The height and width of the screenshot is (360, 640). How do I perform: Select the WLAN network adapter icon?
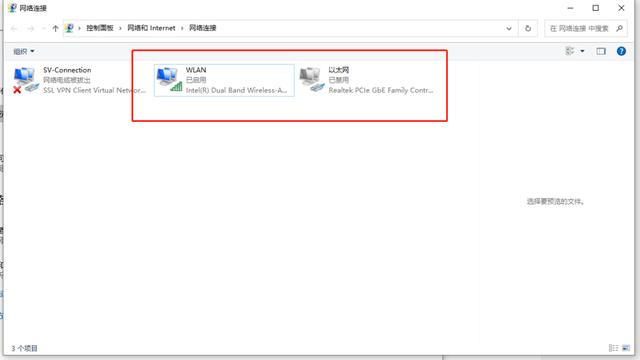169,80
